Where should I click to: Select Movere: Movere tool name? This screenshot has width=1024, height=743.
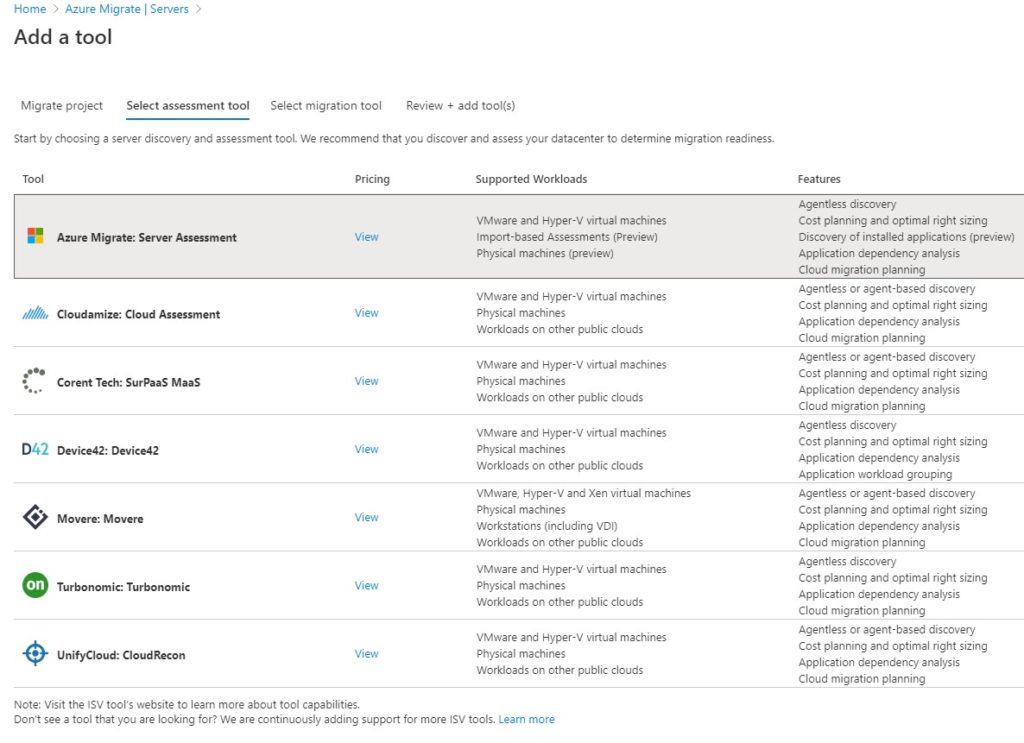click(x=100, y=519)
